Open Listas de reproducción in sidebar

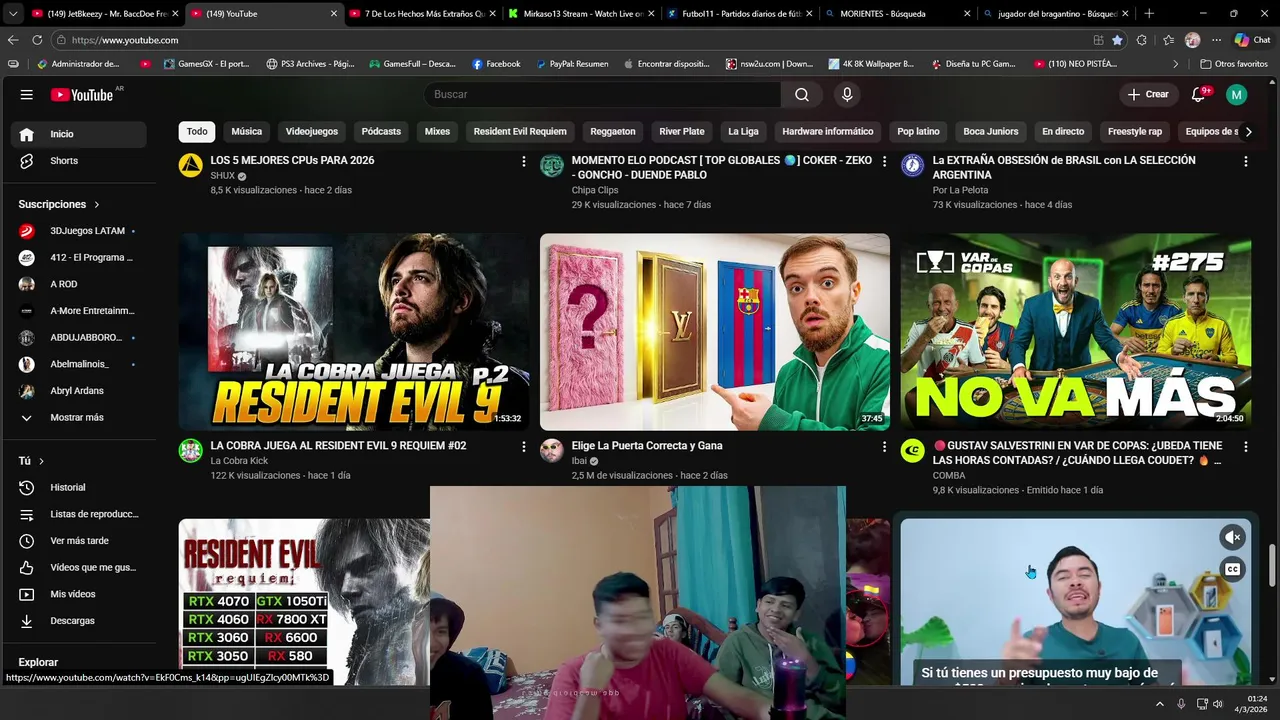coord(80,514)
